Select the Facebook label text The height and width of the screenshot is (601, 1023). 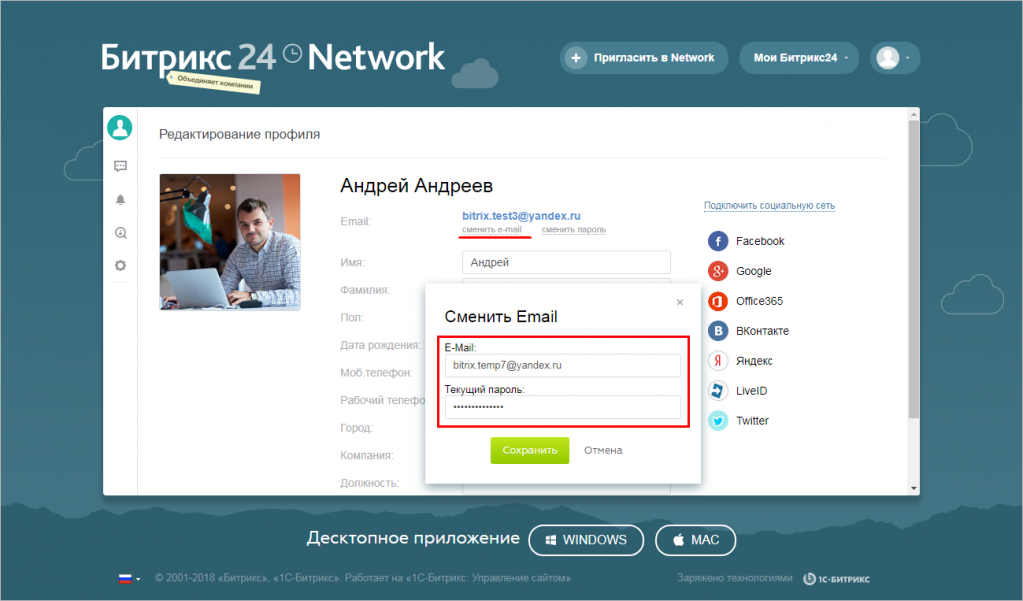coord(760,241)
